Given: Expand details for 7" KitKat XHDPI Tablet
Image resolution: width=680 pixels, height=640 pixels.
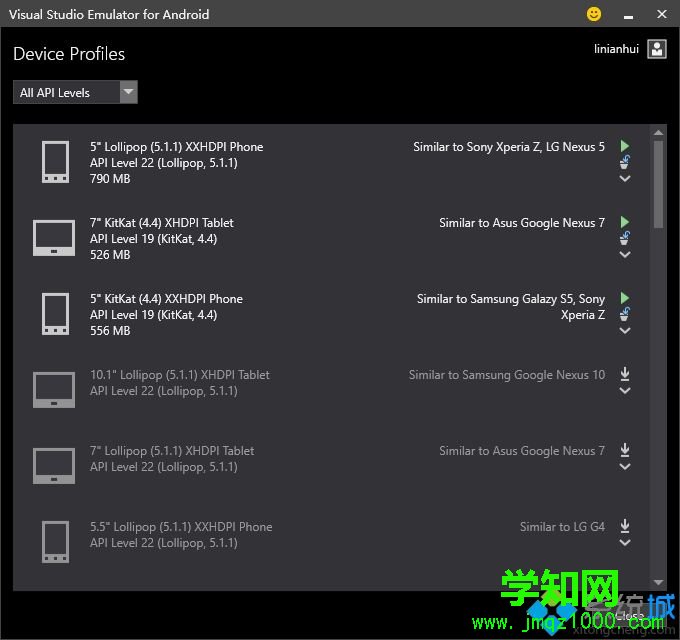Looking at the screenshot, I should [624, 254].
